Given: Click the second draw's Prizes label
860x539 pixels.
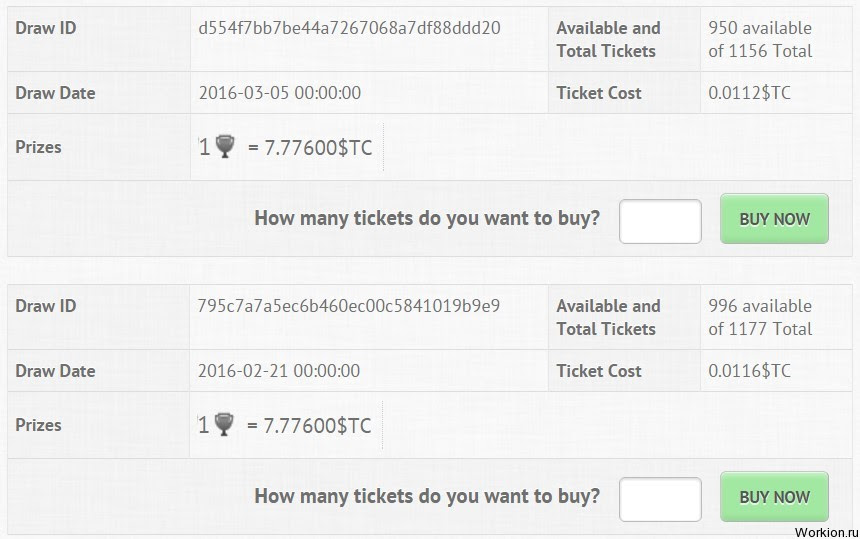Looking at the screenshot, I should (x=38, y=425).
